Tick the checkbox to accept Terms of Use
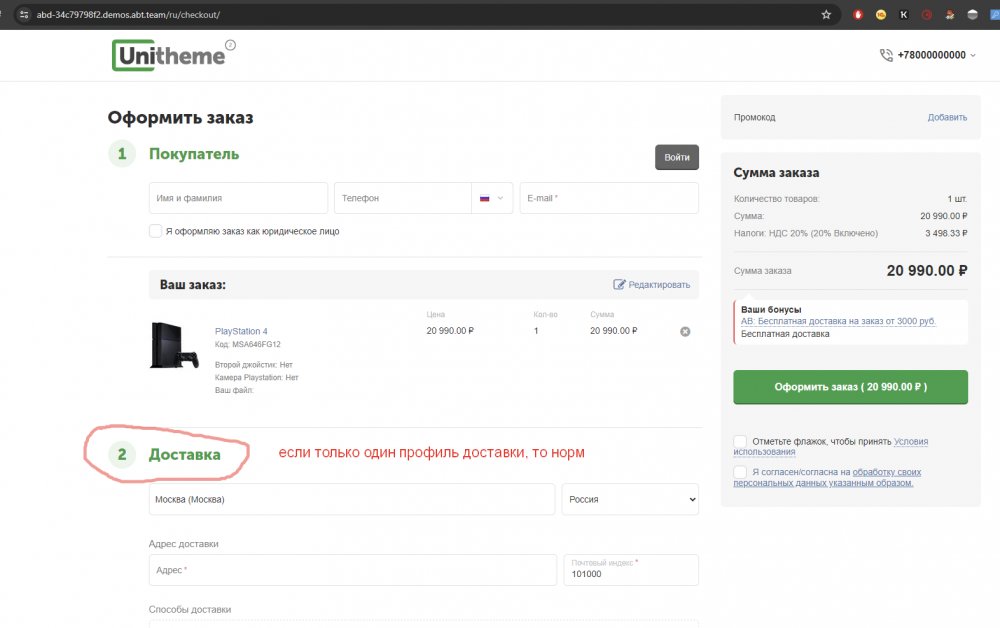Image resolution: width=1000 pixels, height=628 pixels. (x=740, y=441)
